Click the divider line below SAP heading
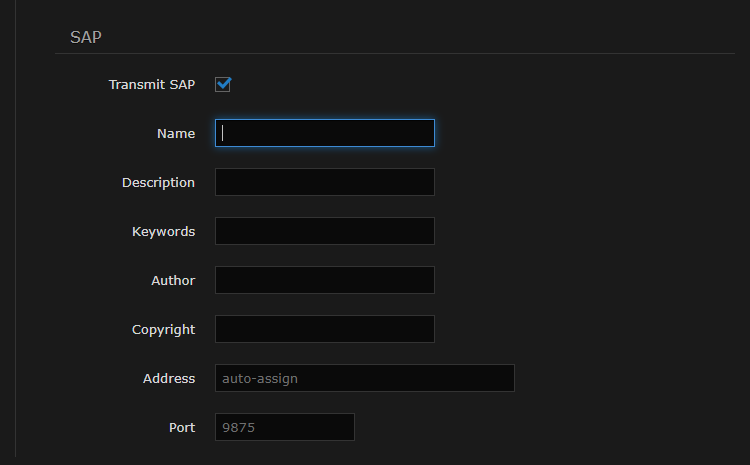This screenshot has height=465, width=750. click(x=400, y=53)
